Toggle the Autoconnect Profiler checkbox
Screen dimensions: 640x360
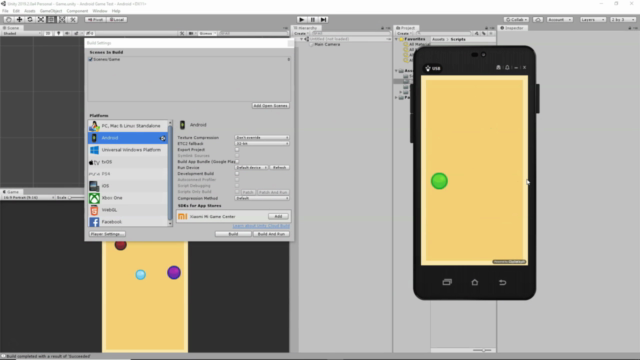[237, 180]
